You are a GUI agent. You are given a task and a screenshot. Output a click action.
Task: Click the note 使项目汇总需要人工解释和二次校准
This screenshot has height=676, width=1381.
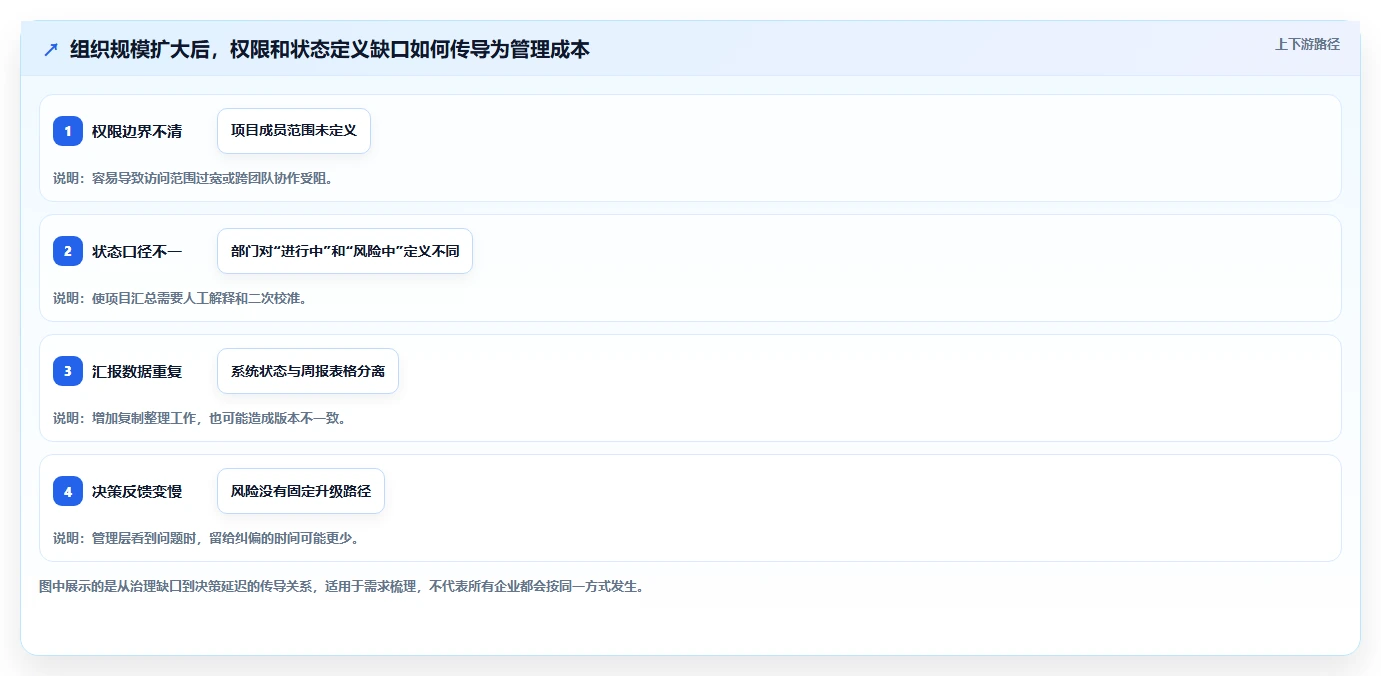click(x=180, y=298)
